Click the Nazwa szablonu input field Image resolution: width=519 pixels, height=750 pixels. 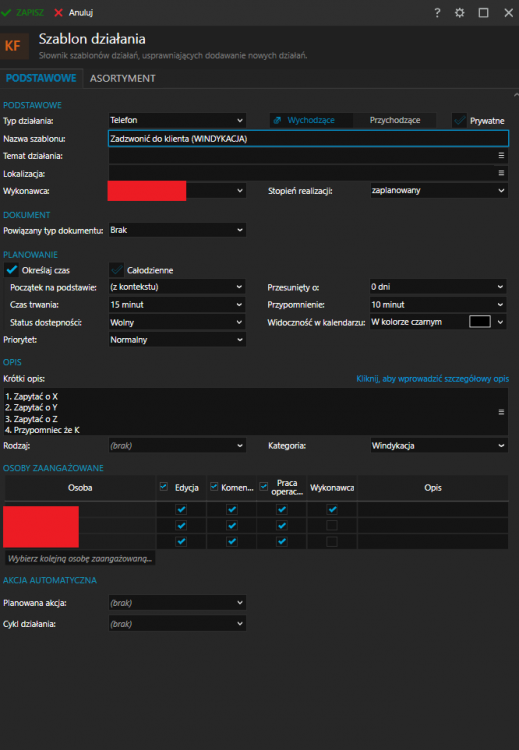[308, 139]
